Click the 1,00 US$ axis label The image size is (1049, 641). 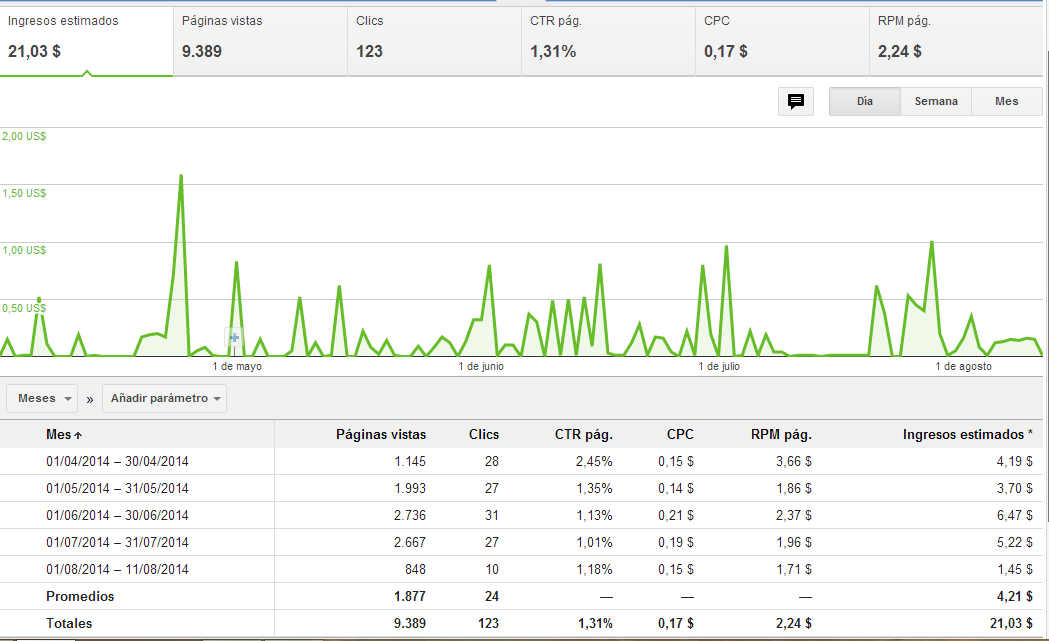[24, 250]
